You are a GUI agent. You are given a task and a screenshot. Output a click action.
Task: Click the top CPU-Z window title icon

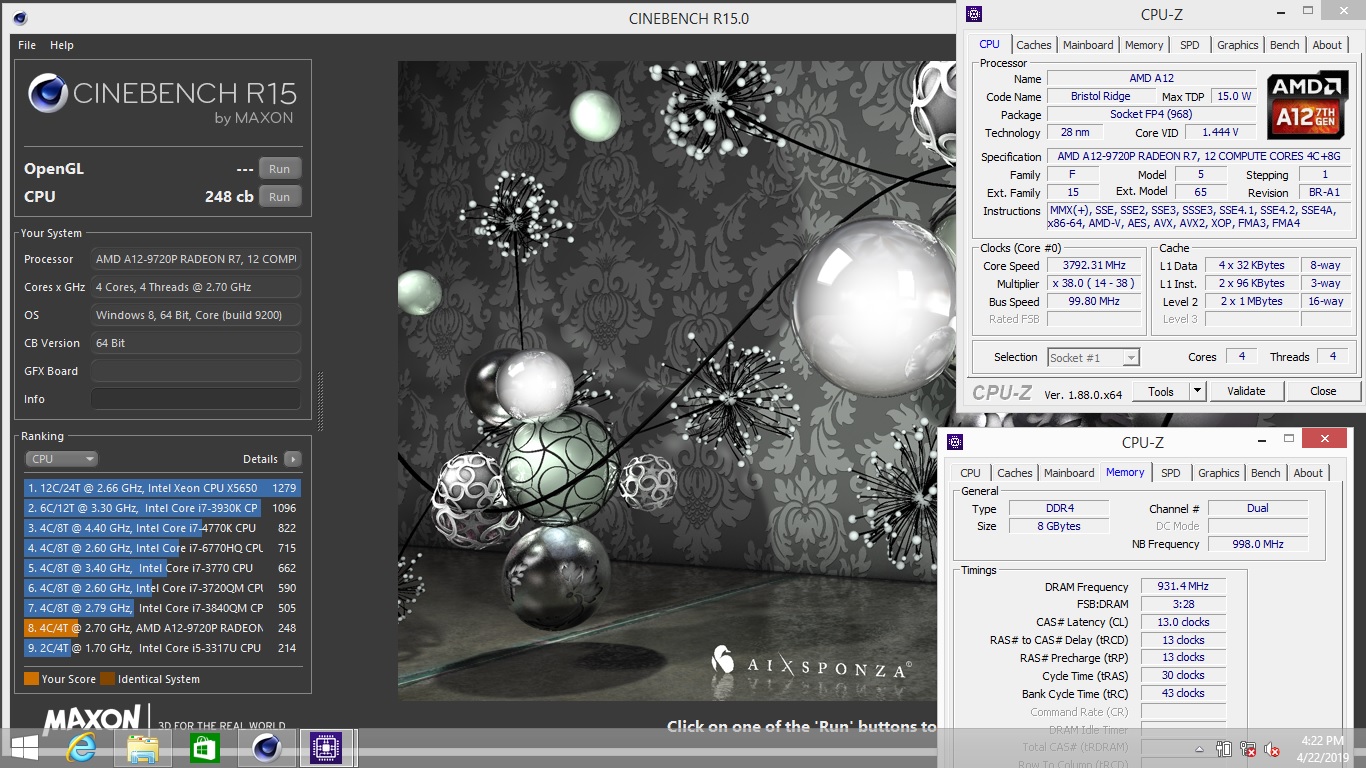point(974,14)
